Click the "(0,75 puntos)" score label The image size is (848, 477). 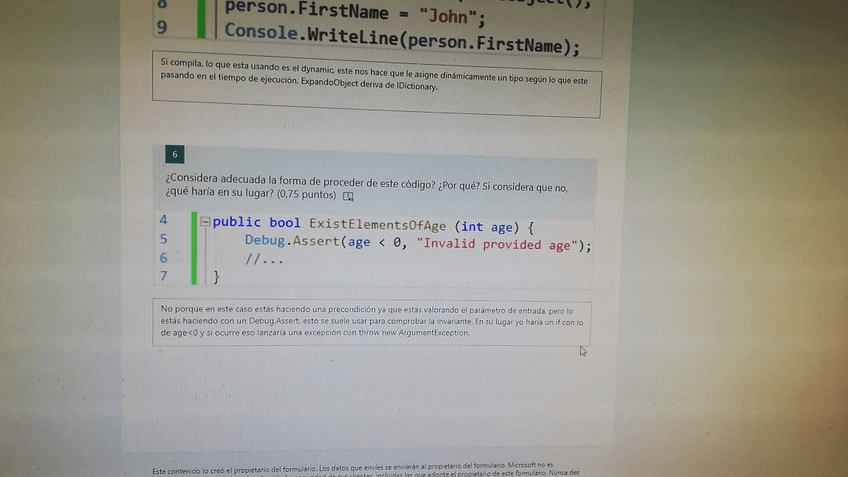306,195
